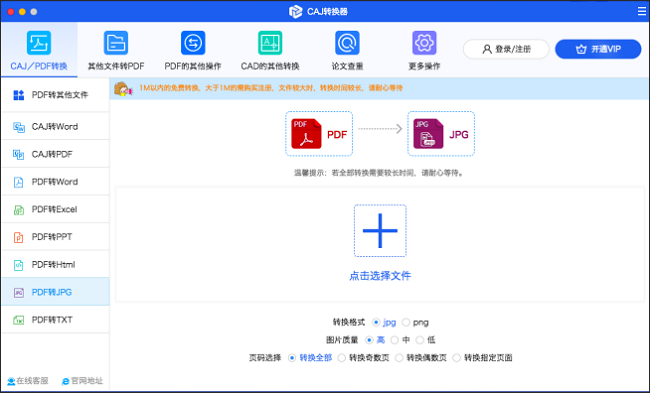Open the CAD的其他转换 icon
Screen dimensions: 650x393
click(270, 42)
